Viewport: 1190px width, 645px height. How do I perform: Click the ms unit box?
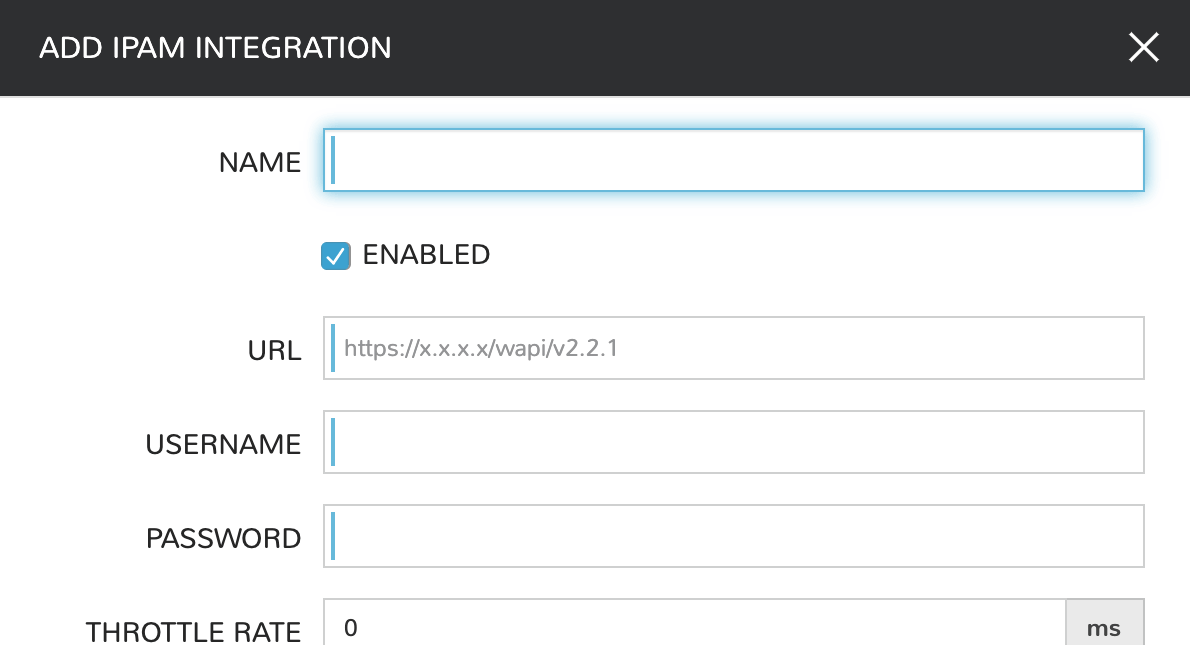(x=1104, y=628)
